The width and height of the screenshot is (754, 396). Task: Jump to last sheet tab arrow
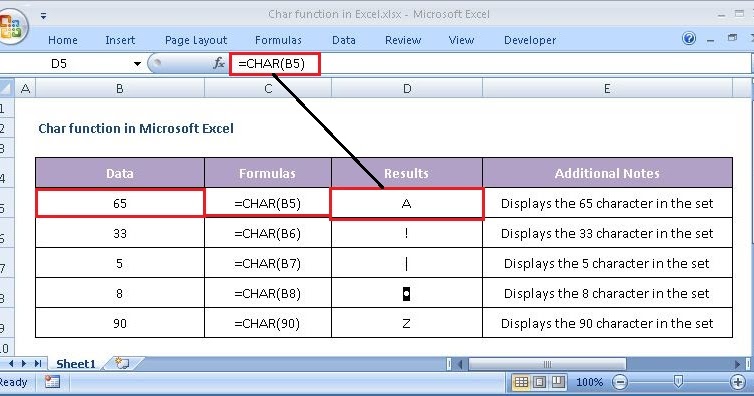[38, 364]
